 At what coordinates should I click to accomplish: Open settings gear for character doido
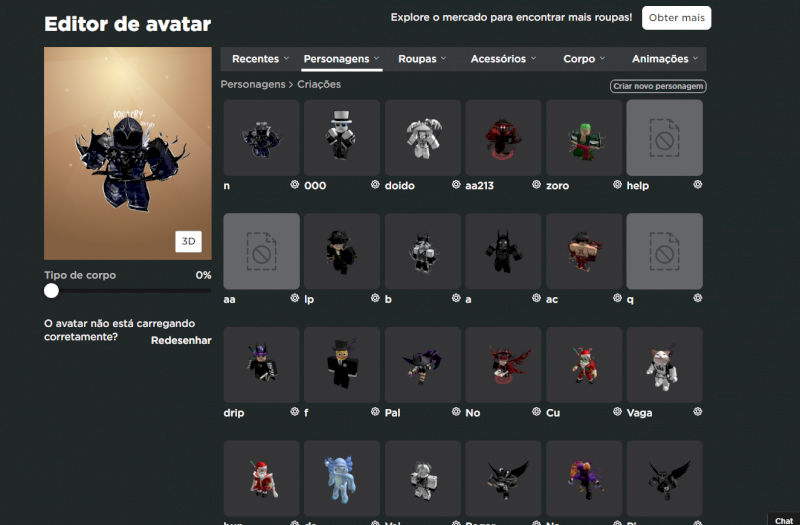coord(456,185)
